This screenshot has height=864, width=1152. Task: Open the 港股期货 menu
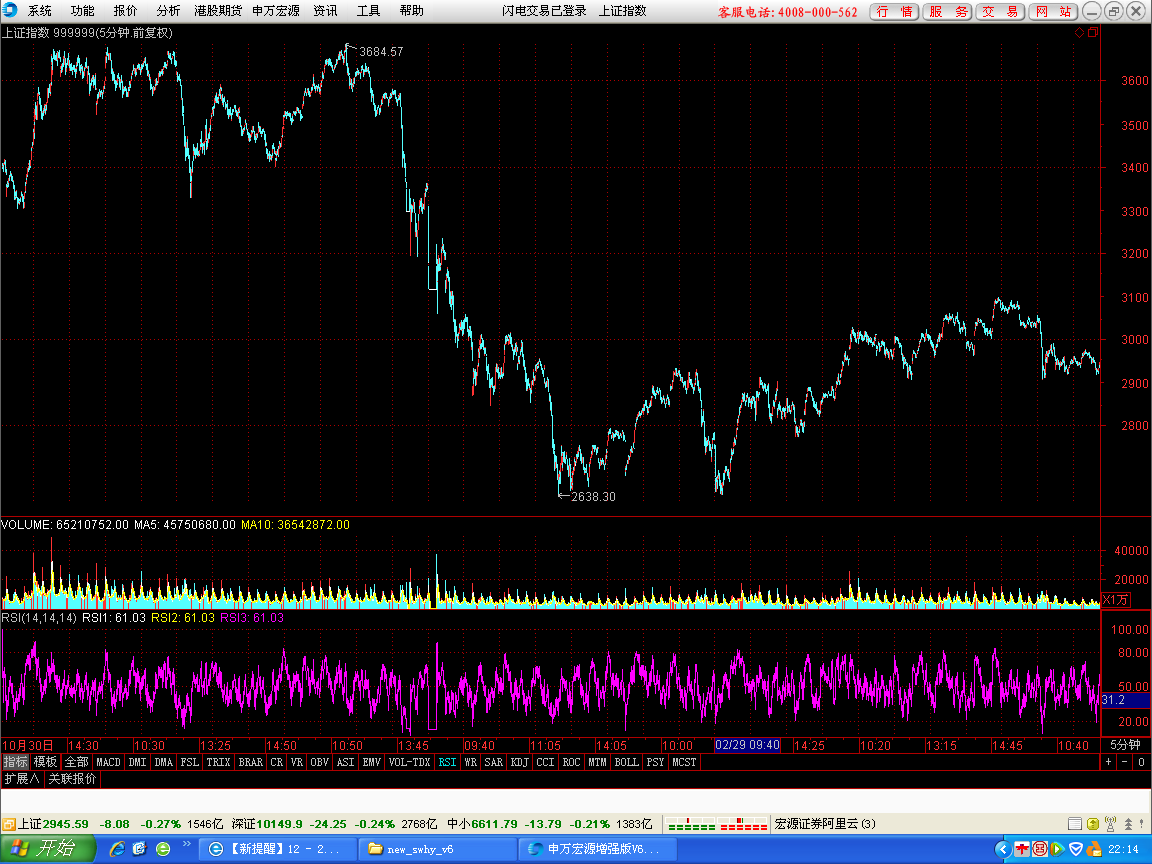217,10
